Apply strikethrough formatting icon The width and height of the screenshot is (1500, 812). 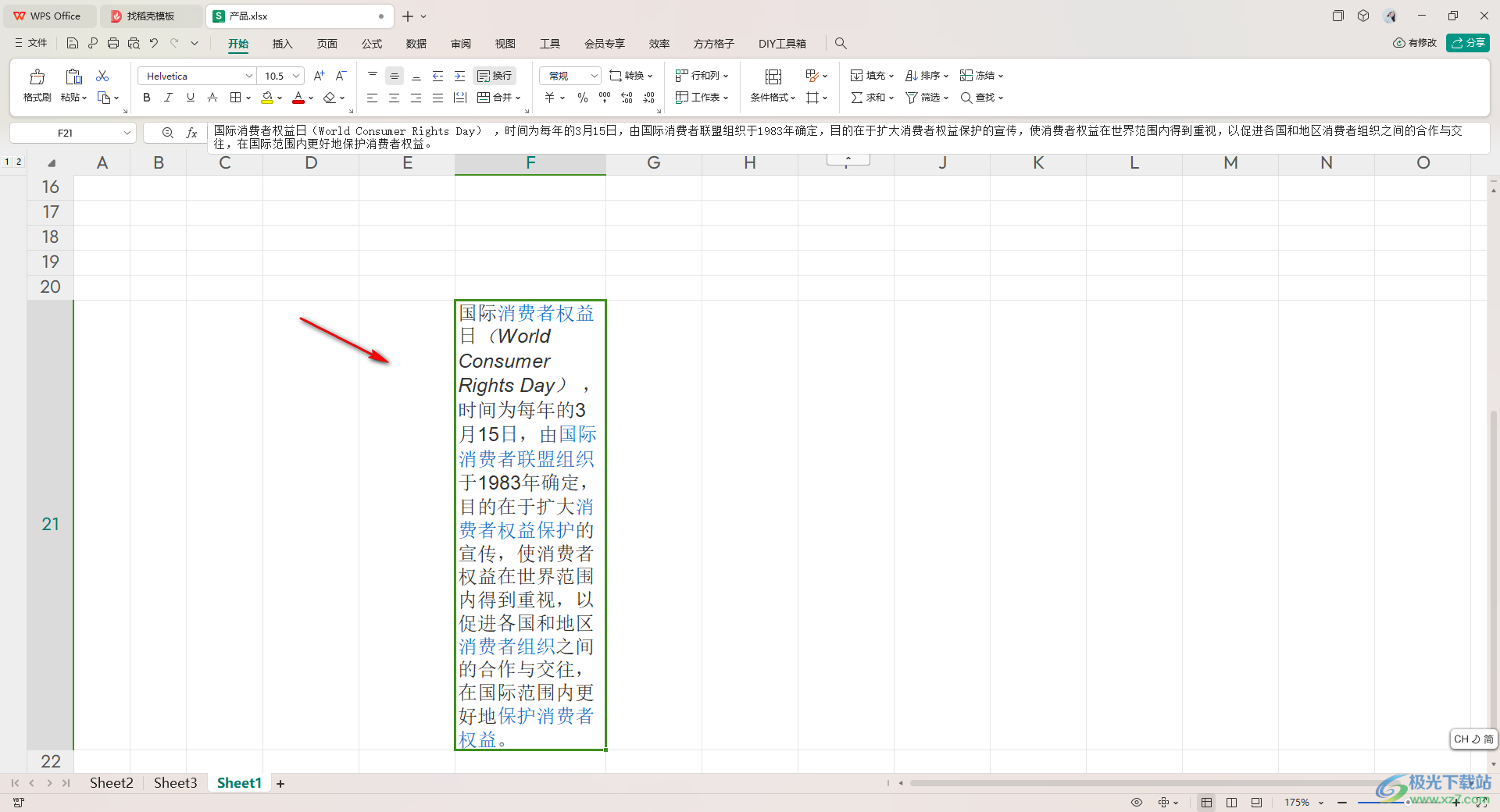tap(212, 98)
